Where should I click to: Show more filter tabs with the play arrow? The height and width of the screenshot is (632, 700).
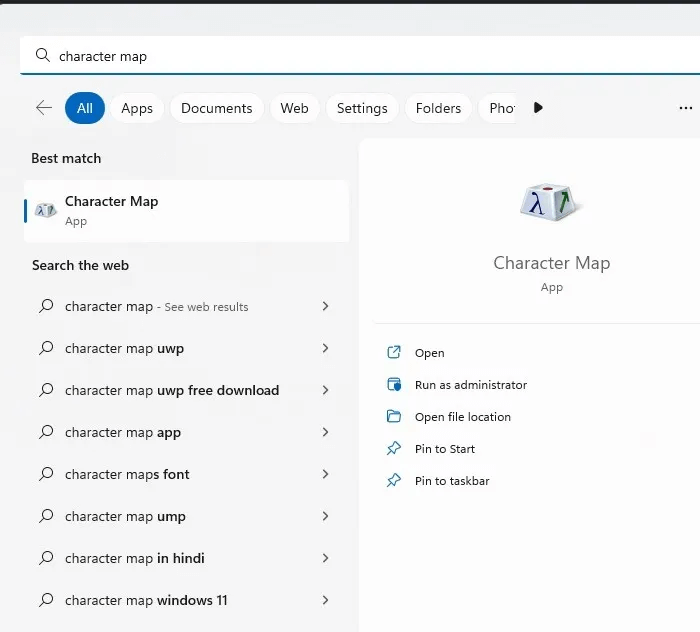coord(538,108)
